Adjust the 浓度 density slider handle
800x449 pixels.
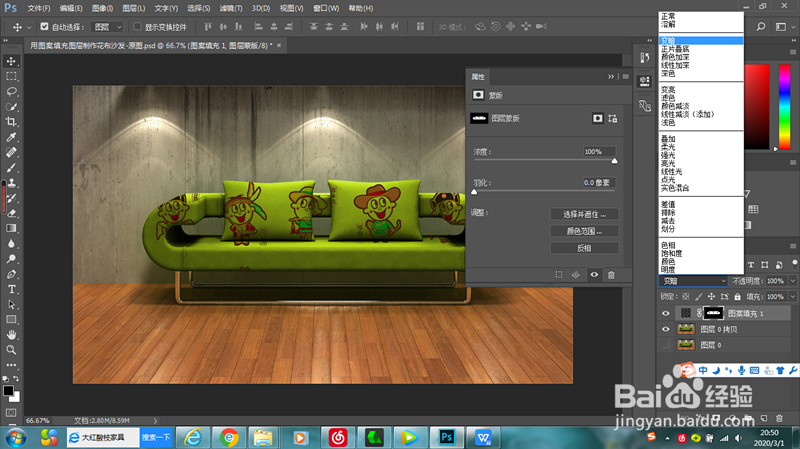point(614,161)
